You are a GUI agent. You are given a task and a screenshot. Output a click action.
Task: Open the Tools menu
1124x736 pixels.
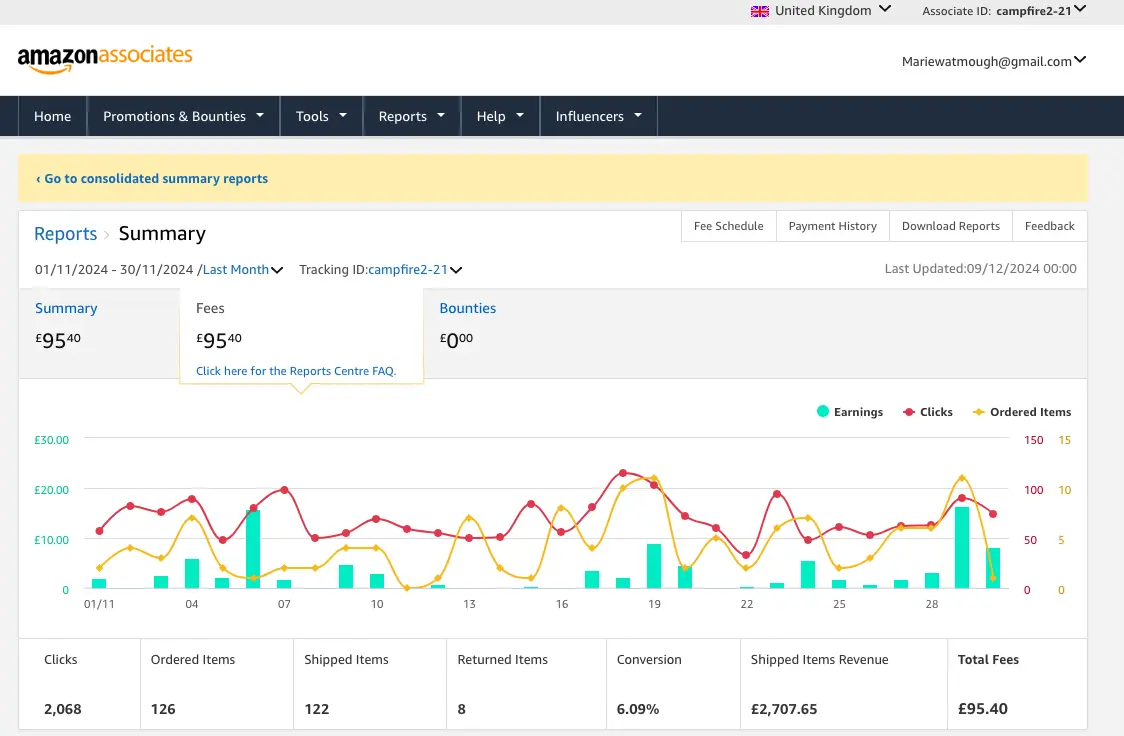pyautogui.click(x=321, y=116)
